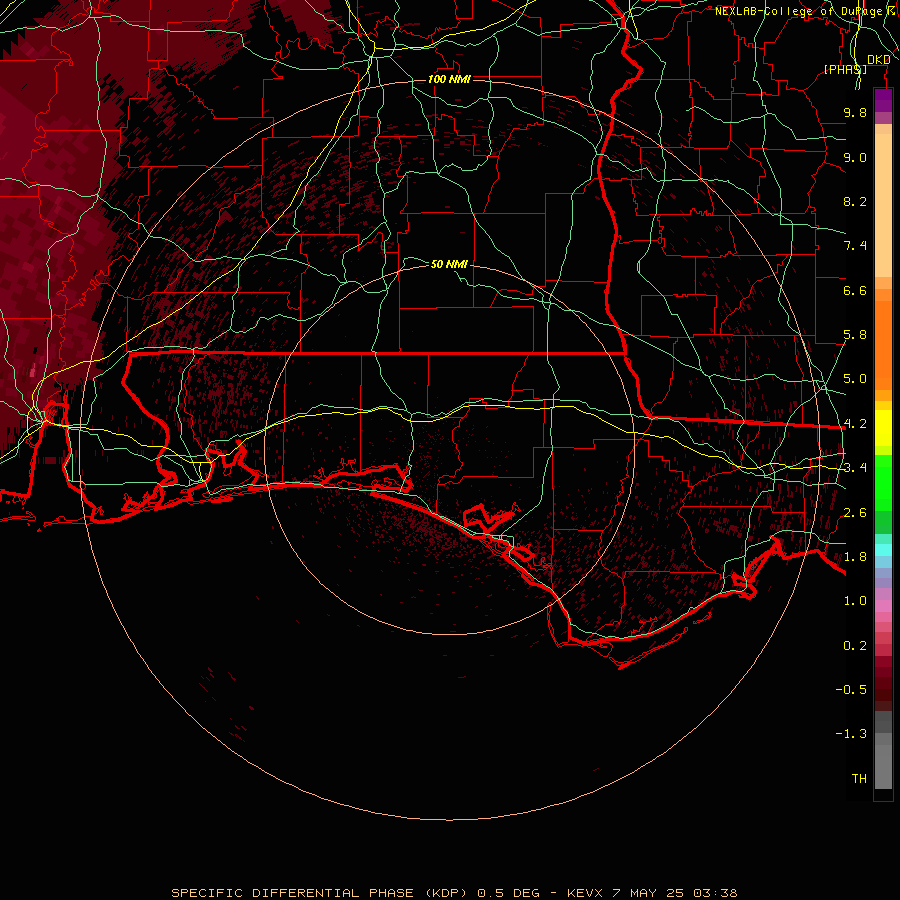Click the -0.5 value on color scale
The width and height of the screenshot is (900, 900).
[851, 690]
